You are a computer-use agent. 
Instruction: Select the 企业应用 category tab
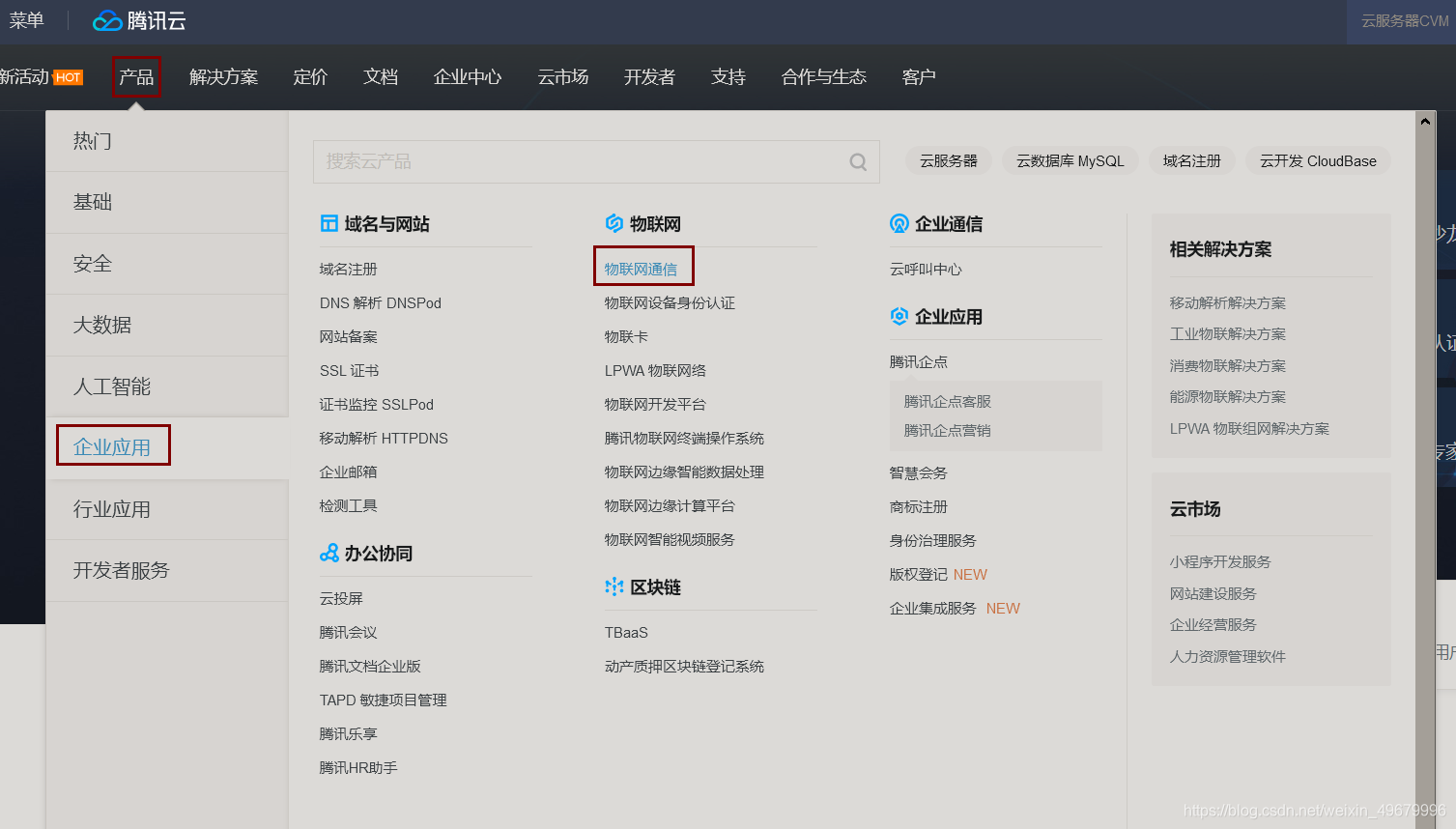pyautogui.click(x=167, y=447)
